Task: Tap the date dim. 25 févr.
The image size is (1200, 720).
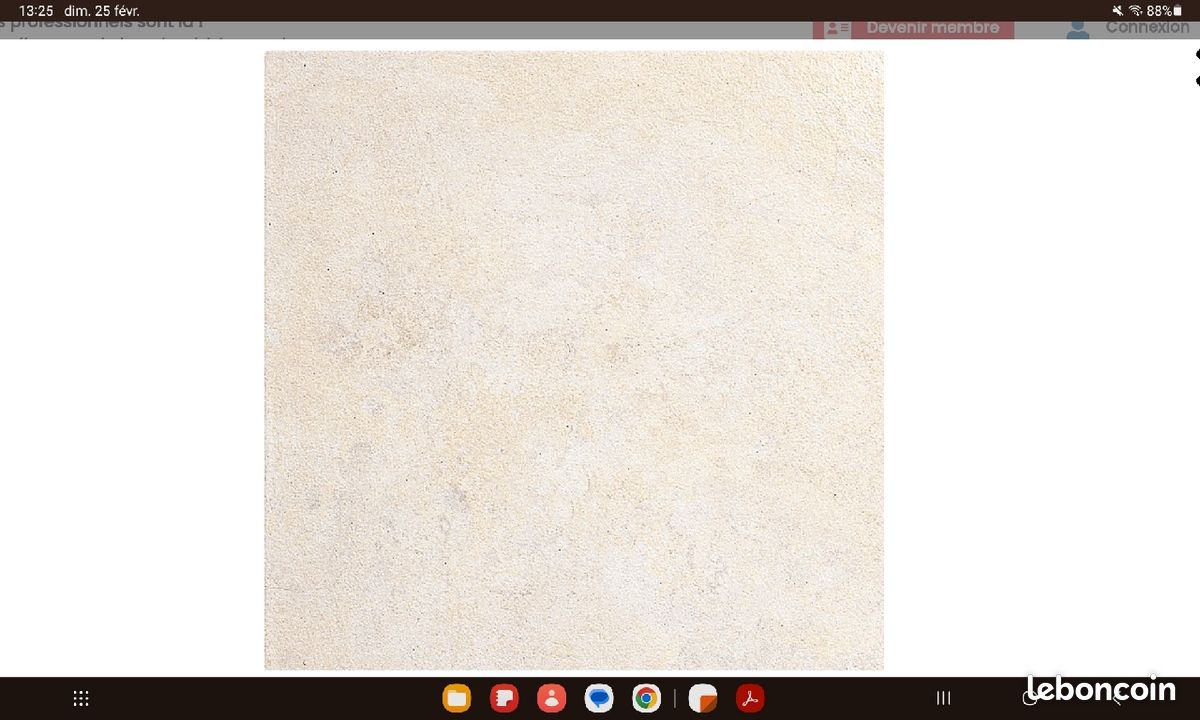Action: pos(102,10)
